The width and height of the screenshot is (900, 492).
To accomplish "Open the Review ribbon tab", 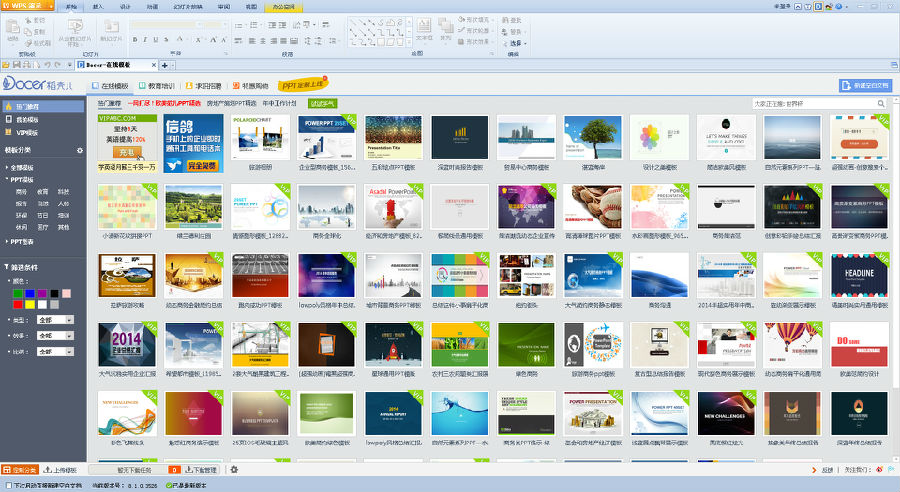I will [224, 7].
